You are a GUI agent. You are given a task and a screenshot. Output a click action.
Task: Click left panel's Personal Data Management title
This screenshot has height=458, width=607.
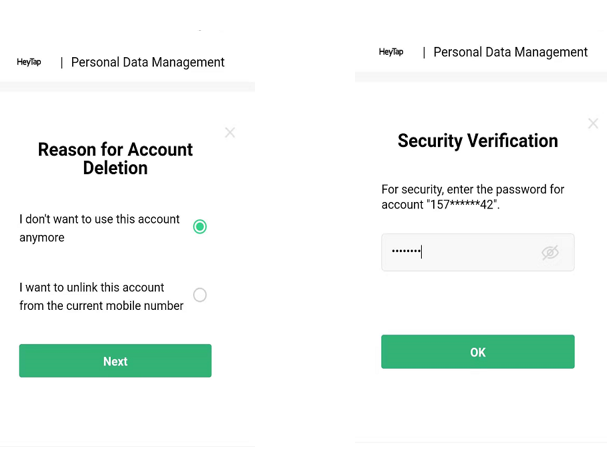[x=148, y=62]
